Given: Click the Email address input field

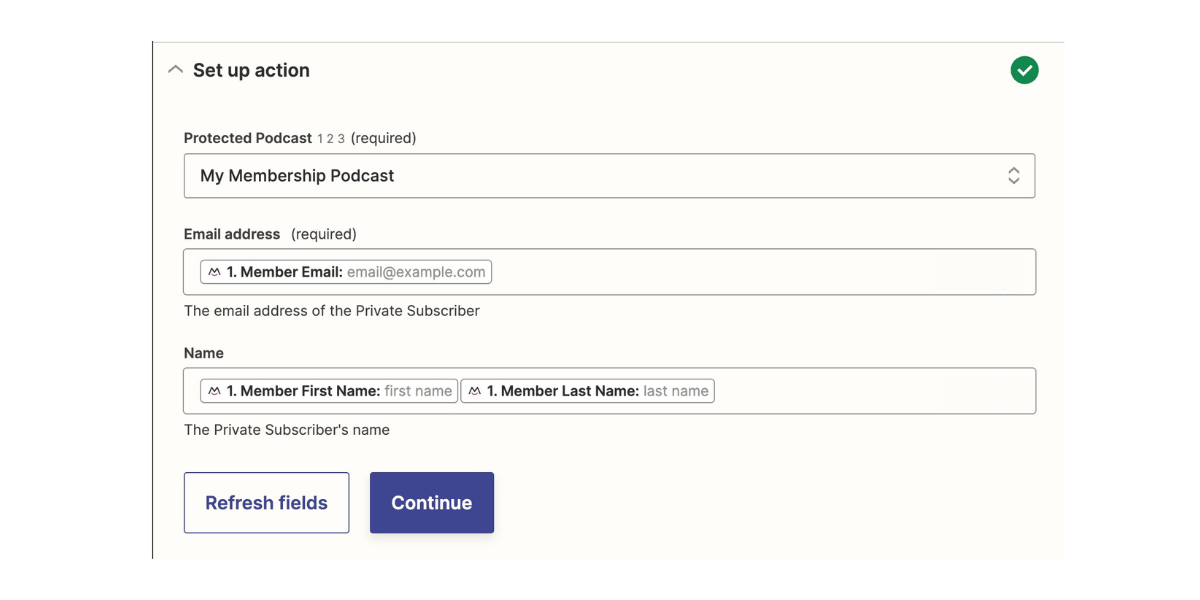Looking at the screenshot, I should 609,272.
